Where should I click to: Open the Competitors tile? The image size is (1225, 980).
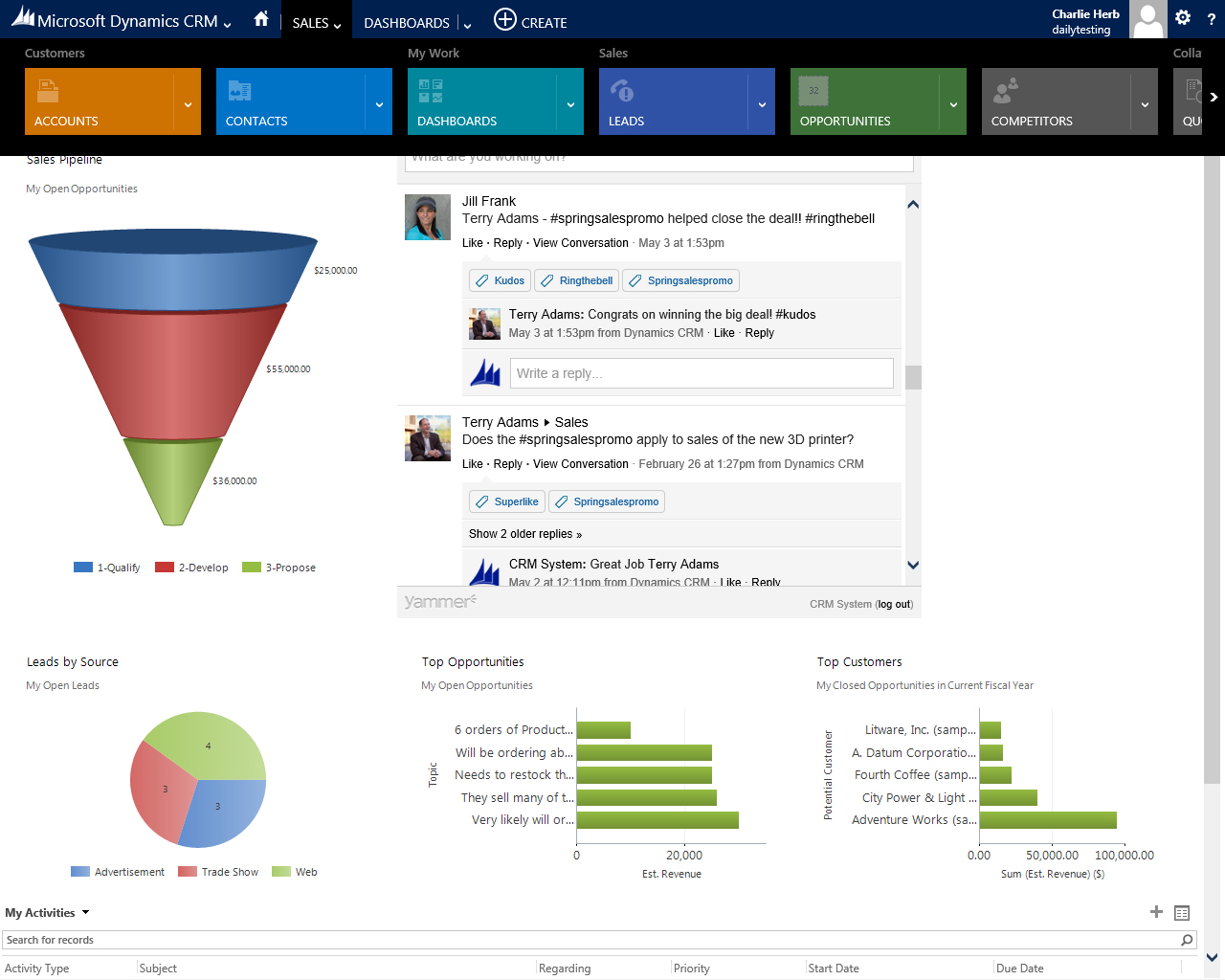click(1057, 101)
